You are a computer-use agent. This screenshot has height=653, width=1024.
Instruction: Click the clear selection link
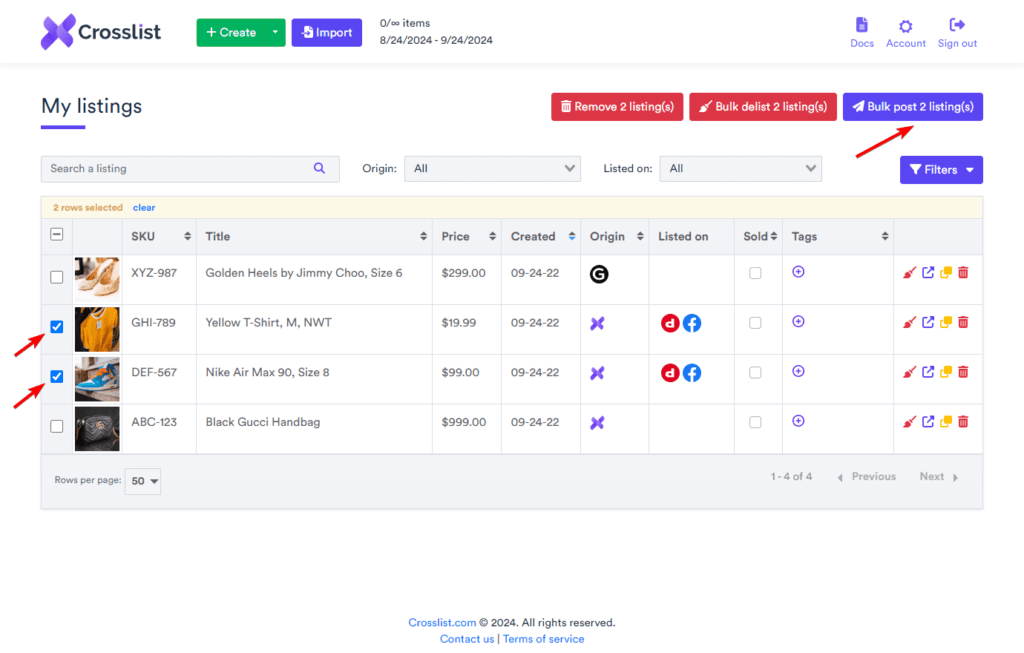click(x=144, y=208)
